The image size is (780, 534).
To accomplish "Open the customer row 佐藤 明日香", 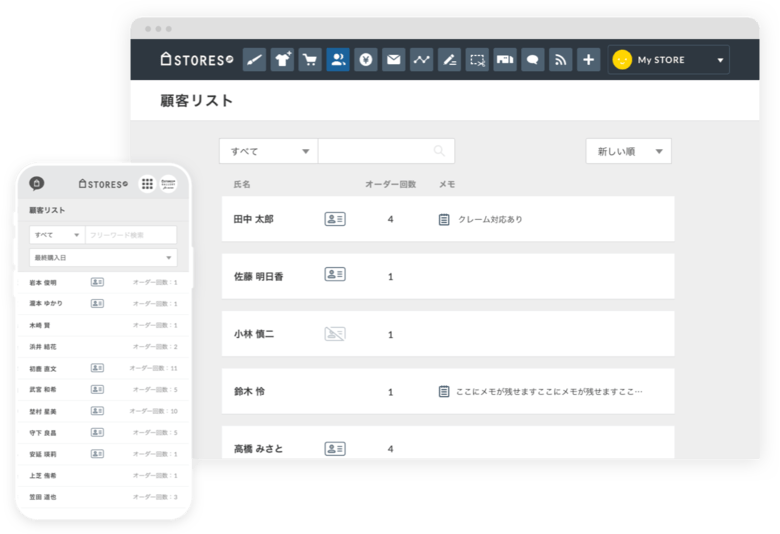I will click(x=448, y=276).
